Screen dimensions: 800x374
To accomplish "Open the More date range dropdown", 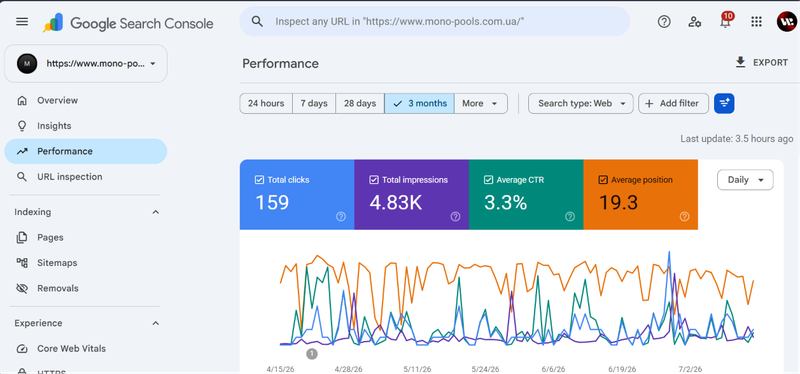I will click(481, 104).
